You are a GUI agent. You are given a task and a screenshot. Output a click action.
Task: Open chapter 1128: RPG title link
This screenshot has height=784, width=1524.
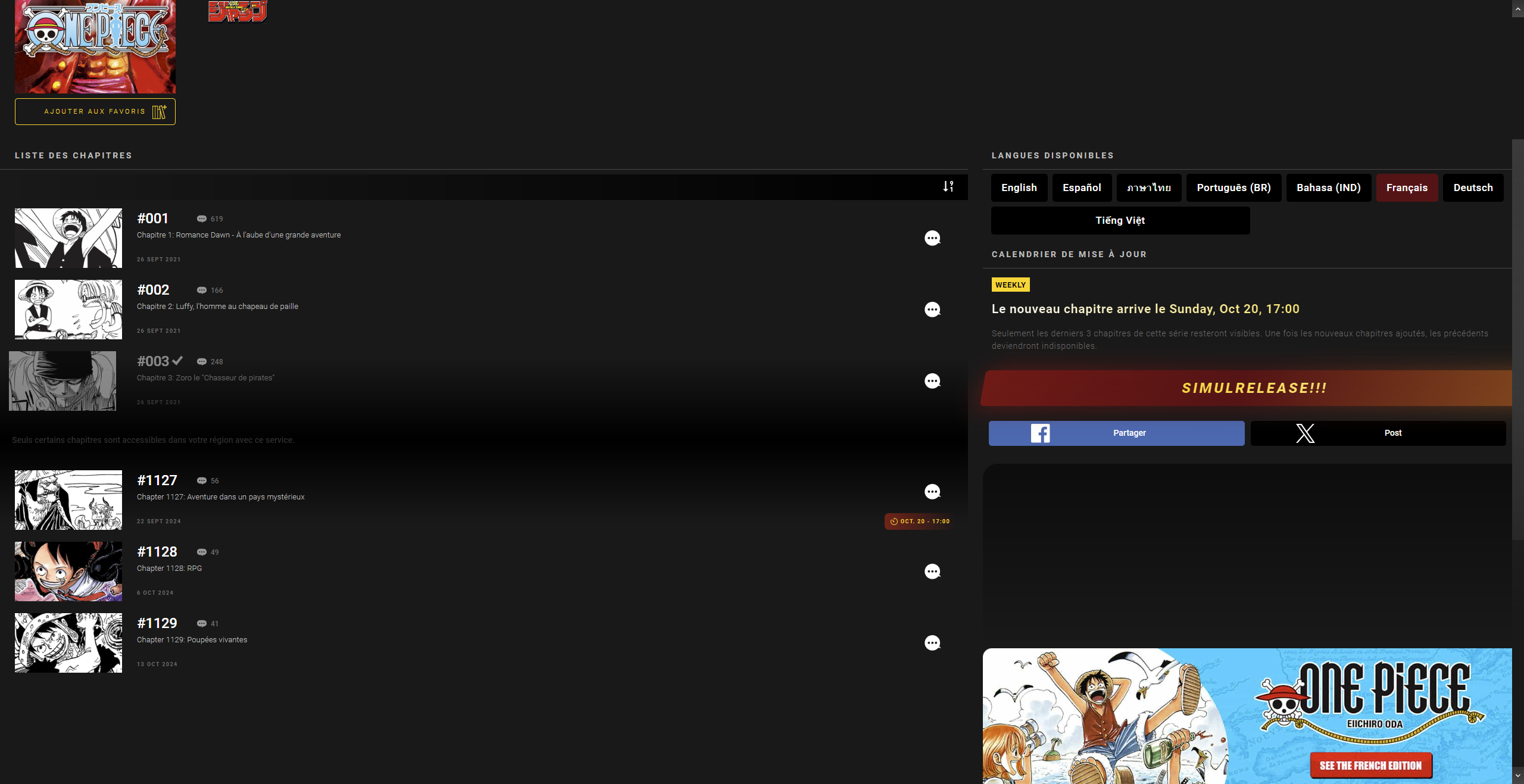click(x=170, y=569)
